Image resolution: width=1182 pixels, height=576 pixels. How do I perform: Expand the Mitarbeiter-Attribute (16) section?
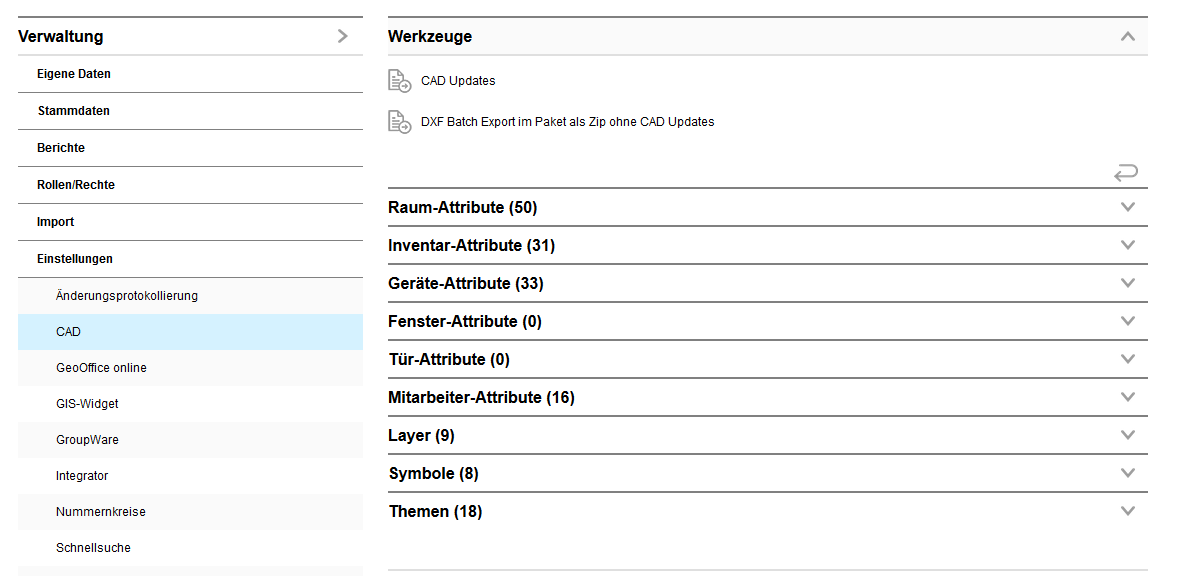[x=1128, y=397]
